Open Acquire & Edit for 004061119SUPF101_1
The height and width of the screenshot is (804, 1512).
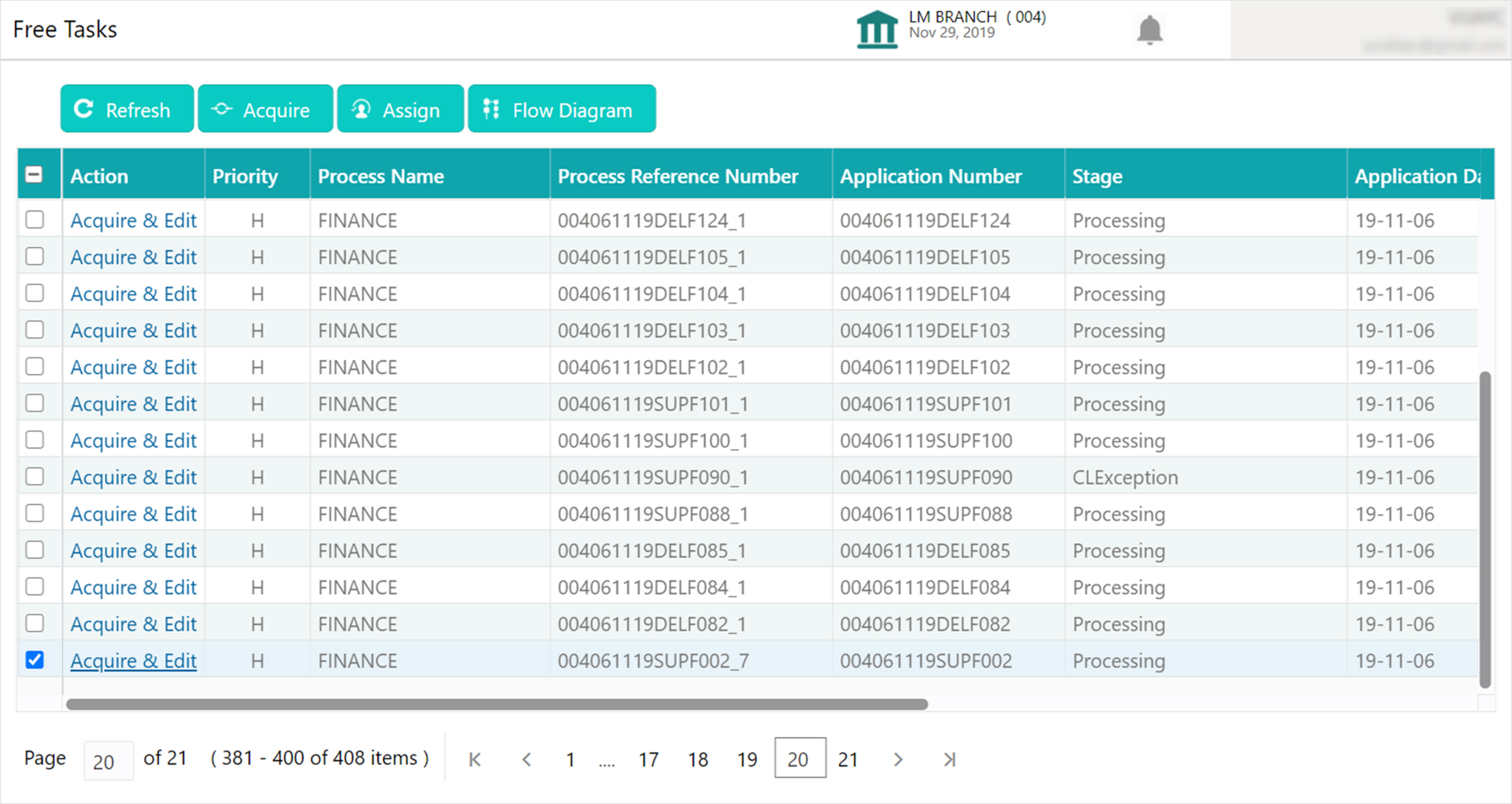pyautogui.click(x=133, y=404)
